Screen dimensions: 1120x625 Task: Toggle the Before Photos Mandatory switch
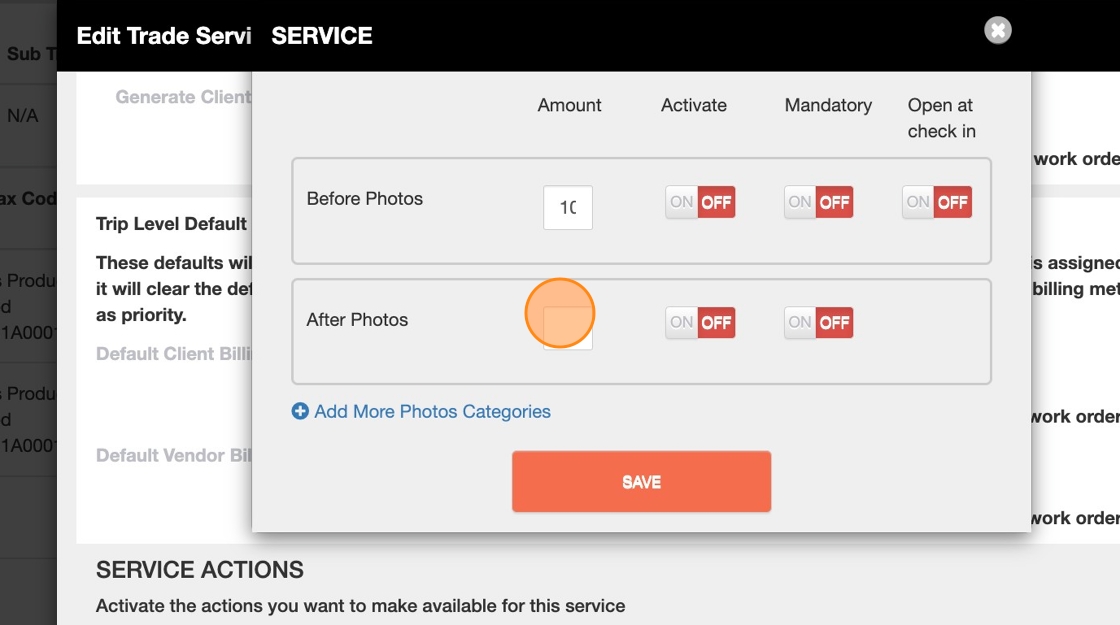pos(818,202)
